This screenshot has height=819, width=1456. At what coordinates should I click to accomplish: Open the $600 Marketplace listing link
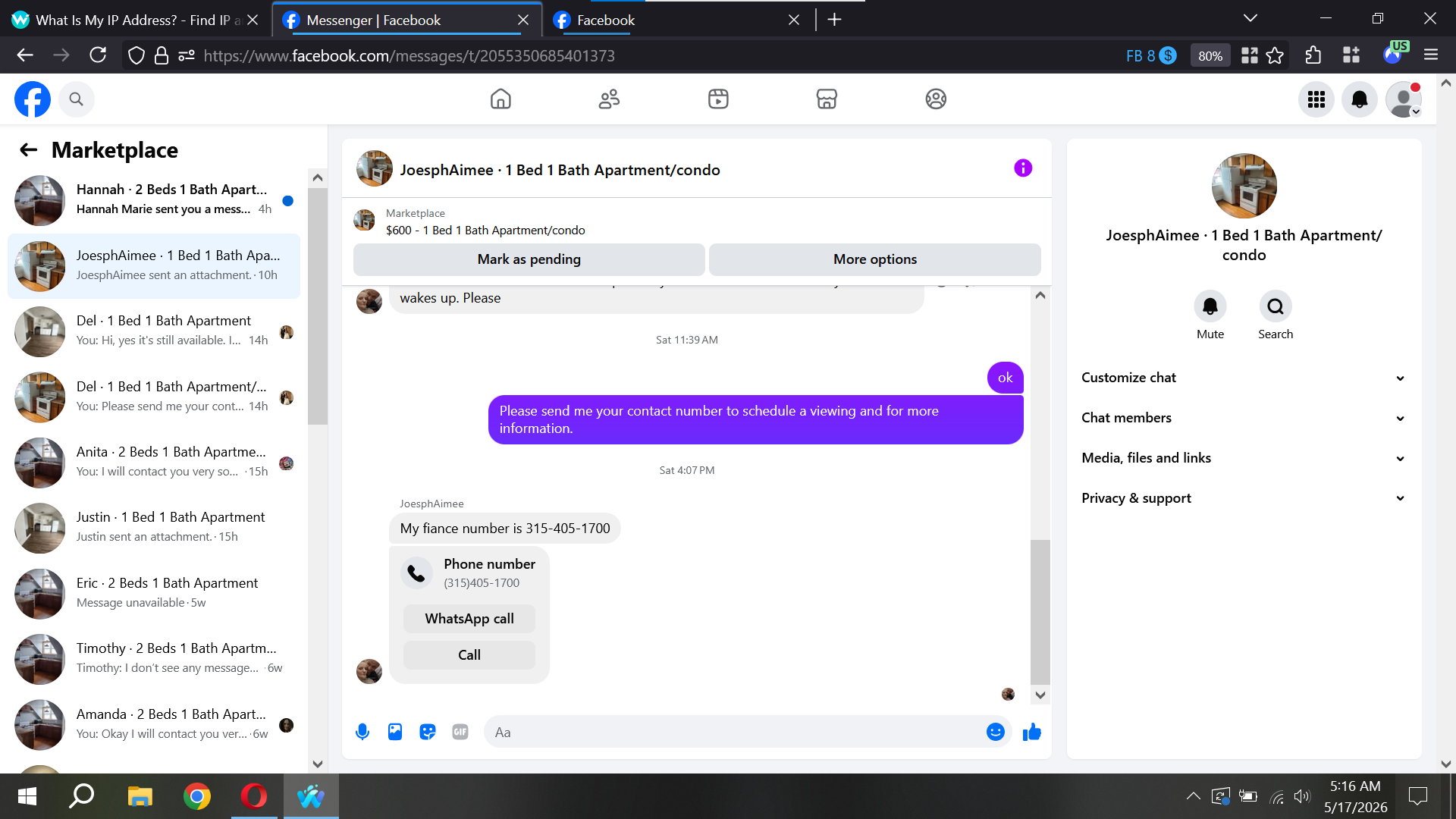[485, 231]
